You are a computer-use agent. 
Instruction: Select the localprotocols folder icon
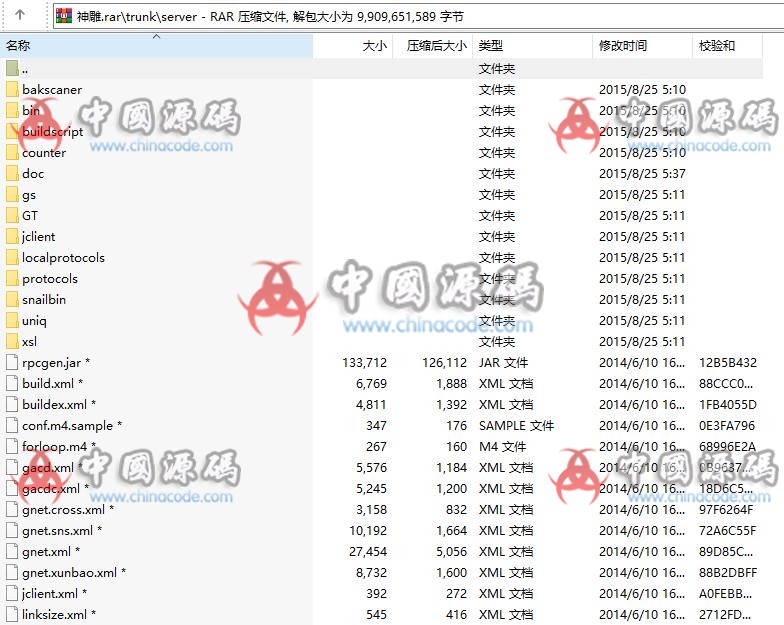12,258
